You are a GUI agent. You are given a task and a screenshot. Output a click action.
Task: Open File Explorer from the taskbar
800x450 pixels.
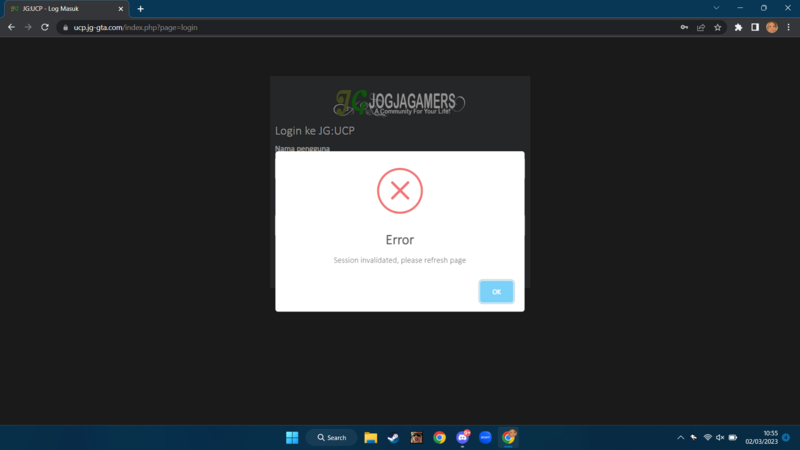370,437
